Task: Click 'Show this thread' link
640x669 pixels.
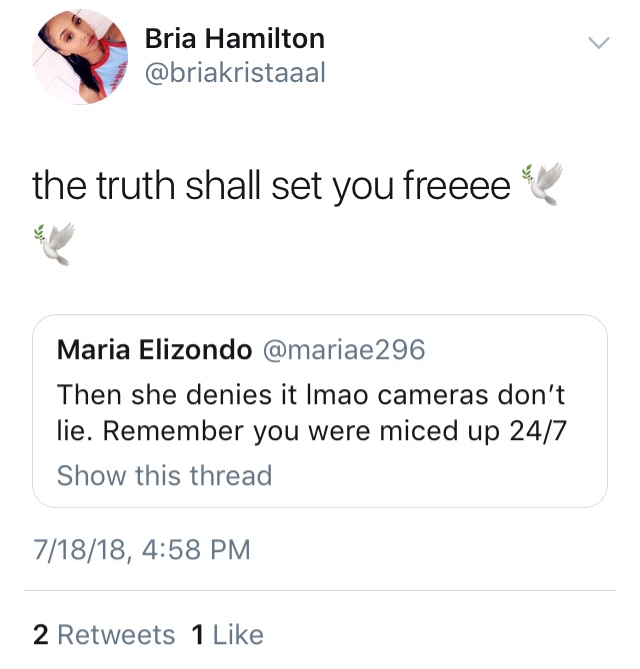Action: click(165, 475)
